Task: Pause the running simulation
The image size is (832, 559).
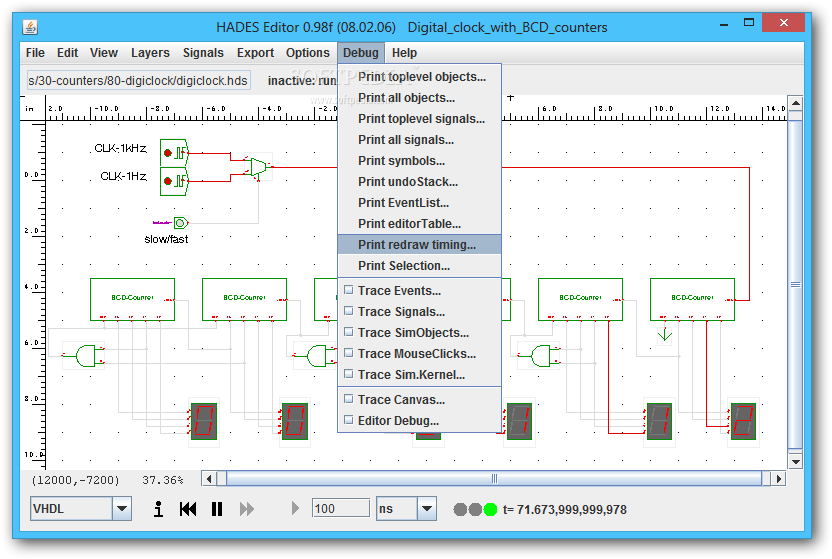Action: [x=217, y=509]
